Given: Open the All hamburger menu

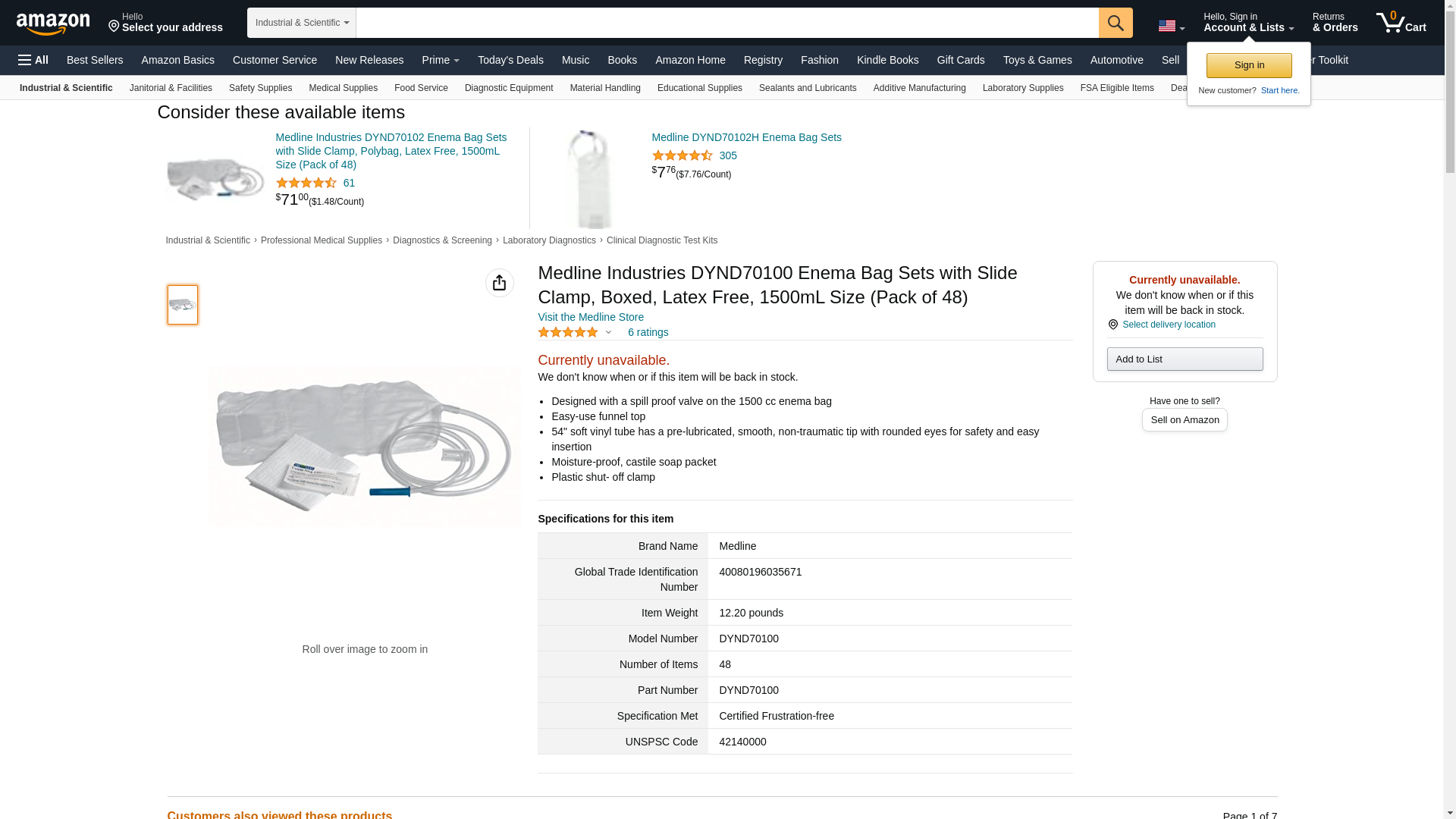Looking at the screenshot, I should [33, 60].
